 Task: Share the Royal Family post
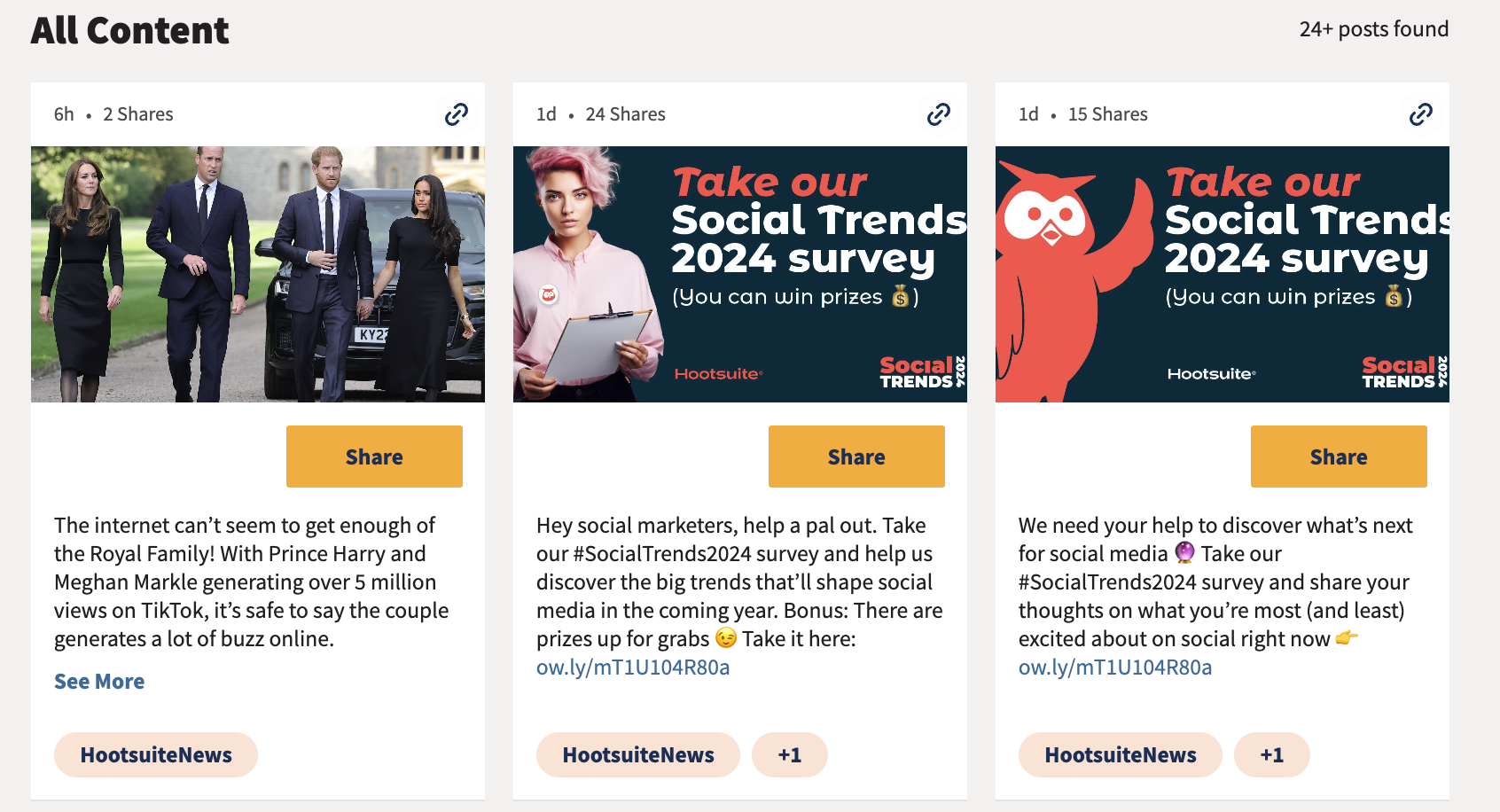pyautogui.click(x=374, y=457)
